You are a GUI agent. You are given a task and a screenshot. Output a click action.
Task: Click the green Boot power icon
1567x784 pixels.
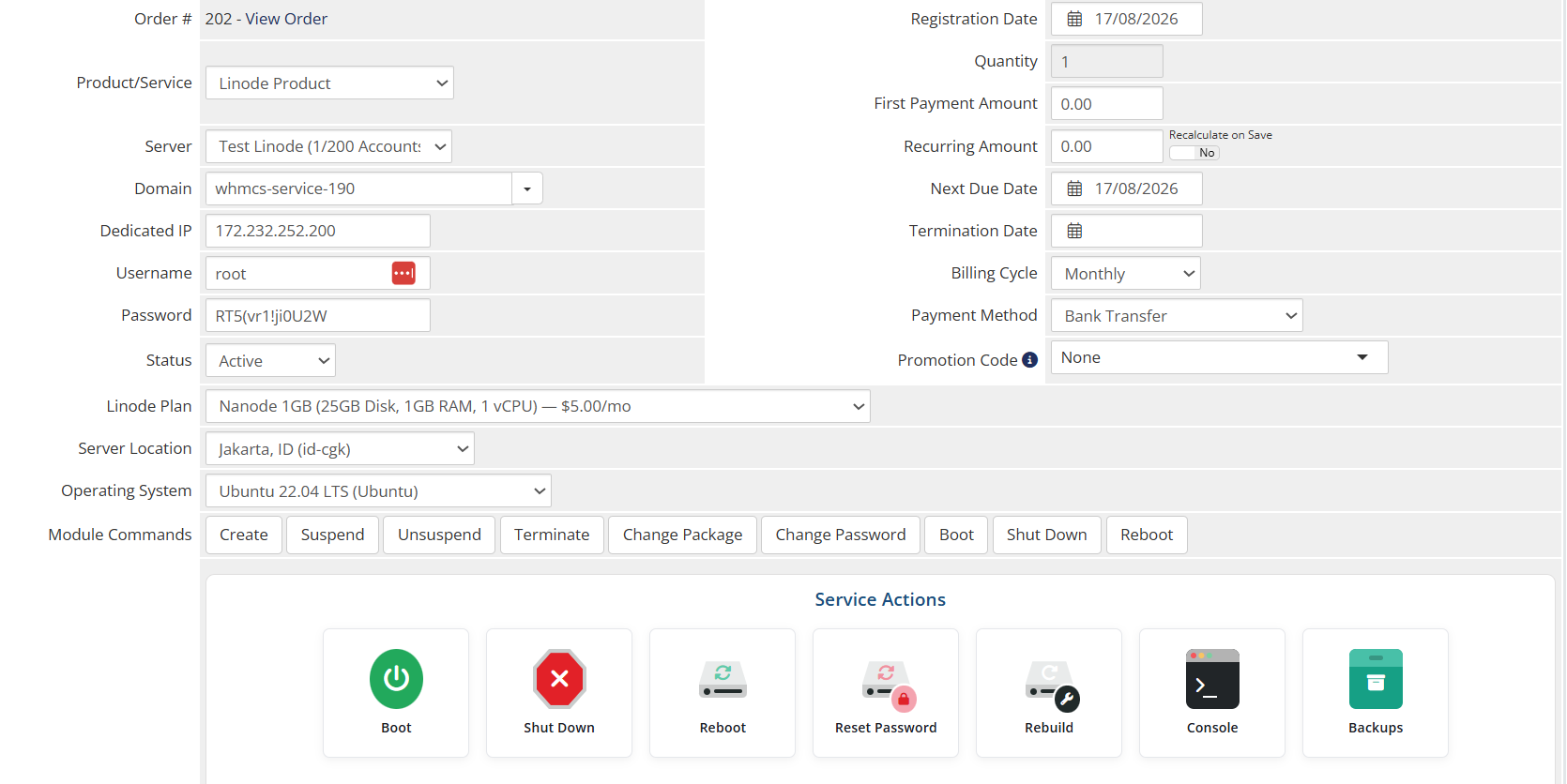pos(396,679)
